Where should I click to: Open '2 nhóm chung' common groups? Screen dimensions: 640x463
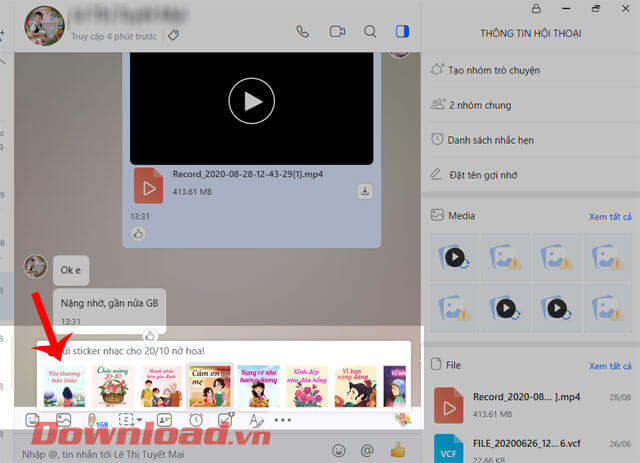click(x=530, y=105)
